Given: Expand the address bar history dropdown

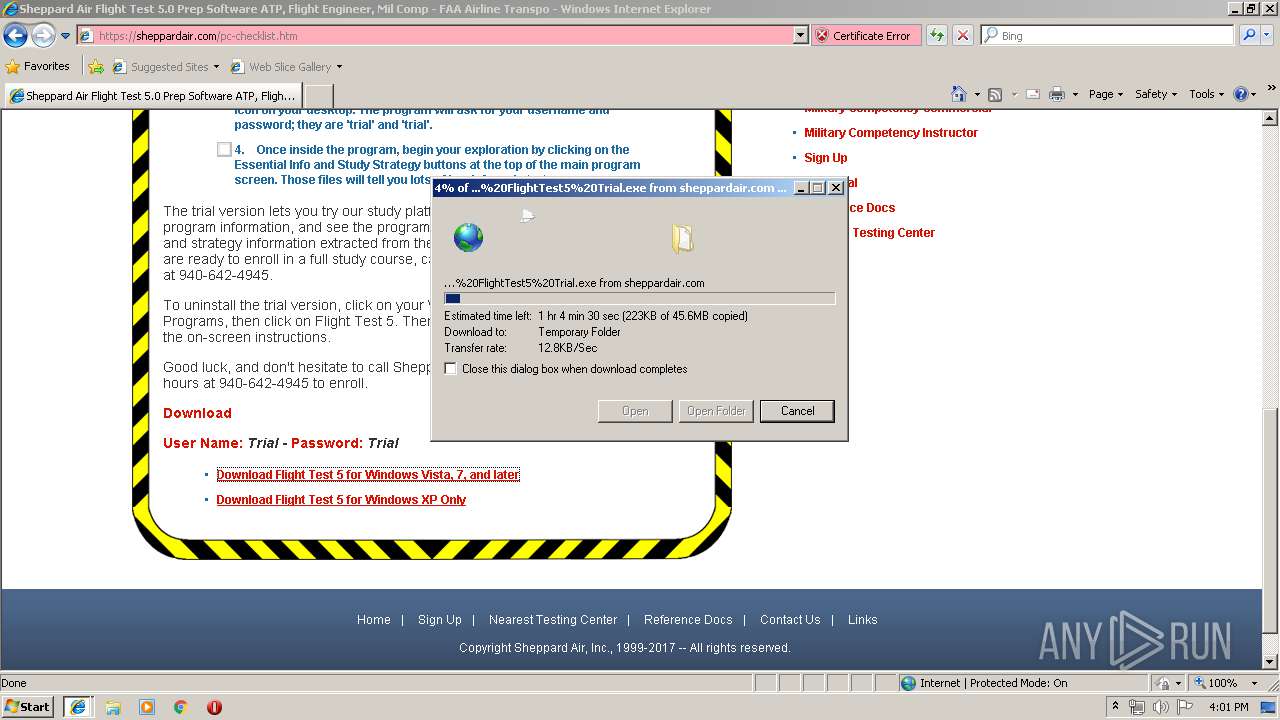Looking at the screenshot, I should point(800,35).
